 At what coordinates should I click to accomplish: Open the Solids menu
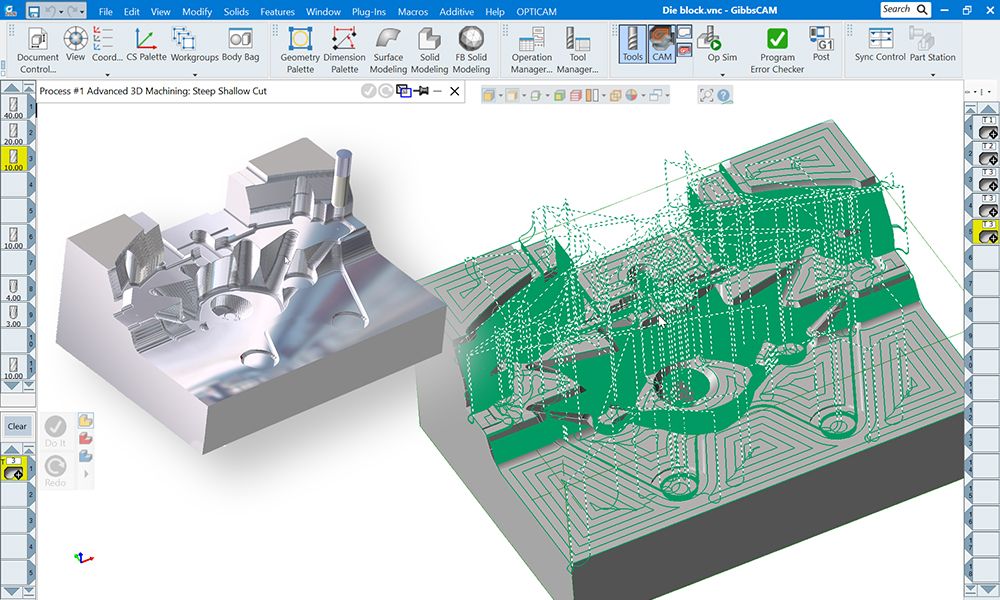[237, 11]
